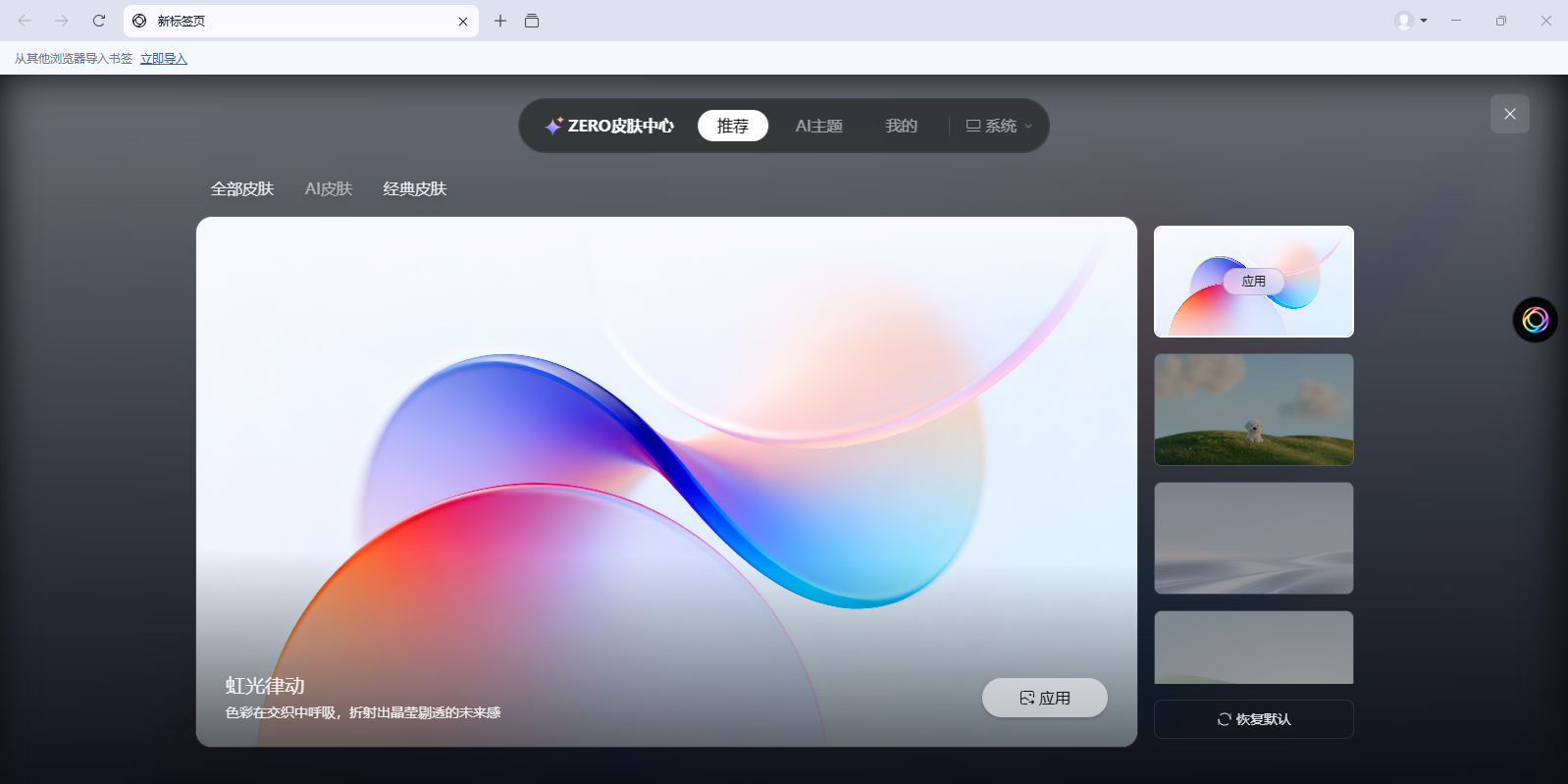This screenshot has width=1568, height=784.
Task: Select the 推荐 tab
Action: 732,126
